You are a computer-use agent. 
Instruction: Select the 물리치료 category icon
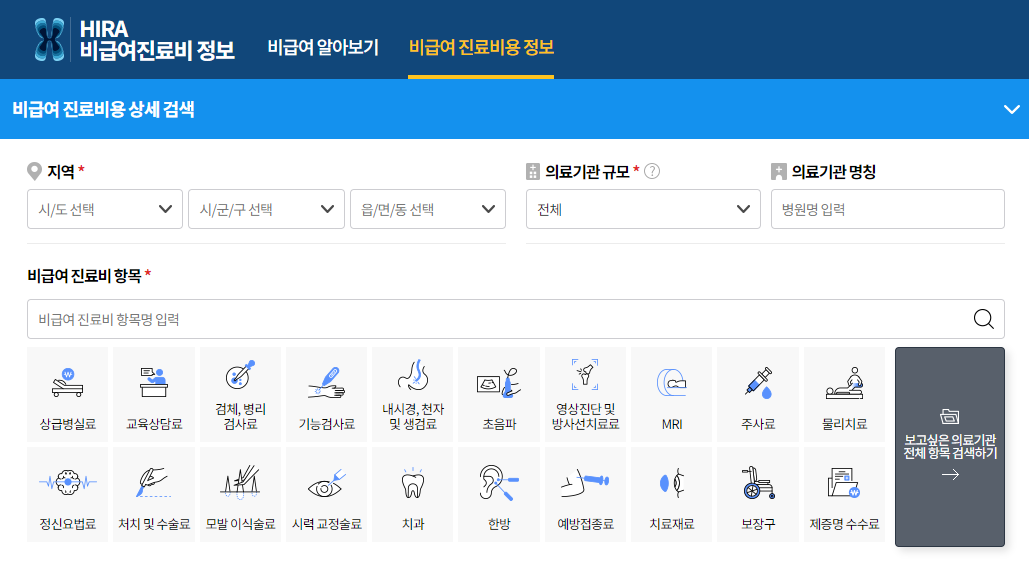845,394
